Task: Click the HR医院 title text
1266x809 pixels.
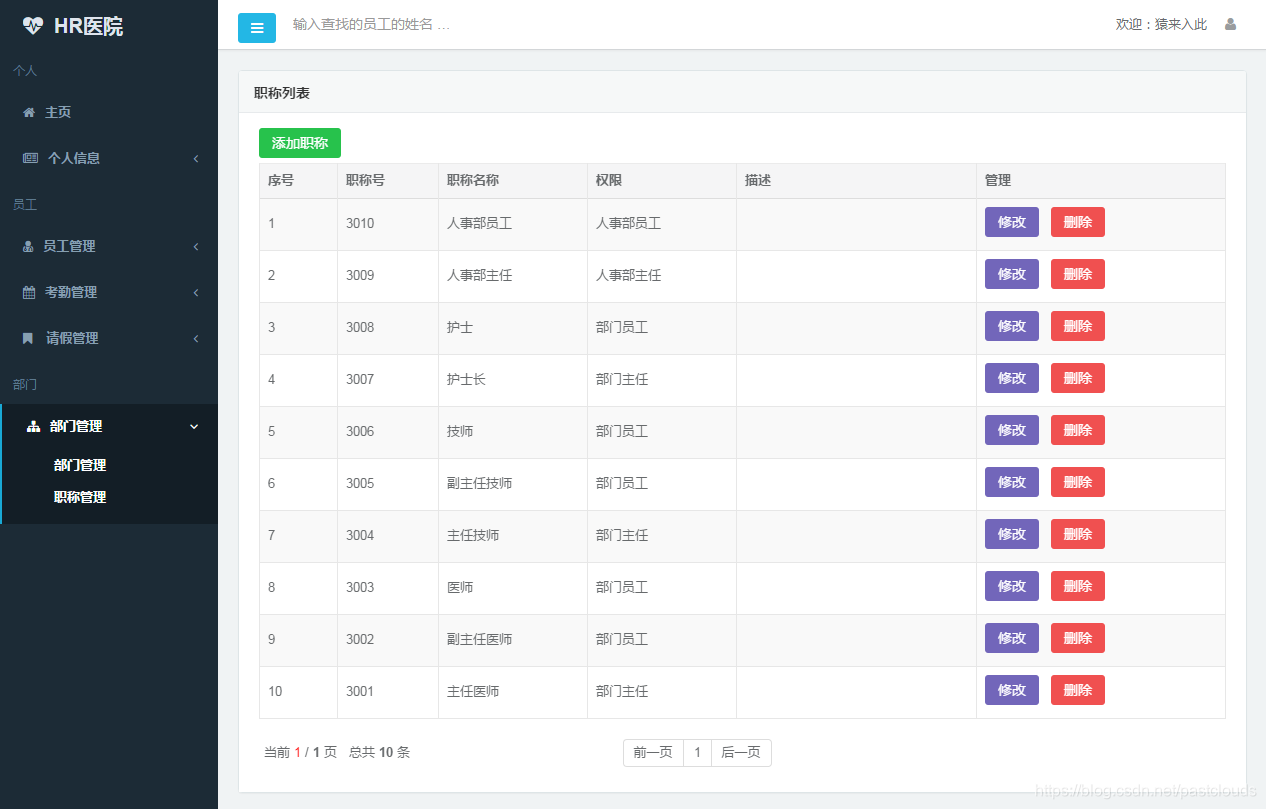Action: 88,27
